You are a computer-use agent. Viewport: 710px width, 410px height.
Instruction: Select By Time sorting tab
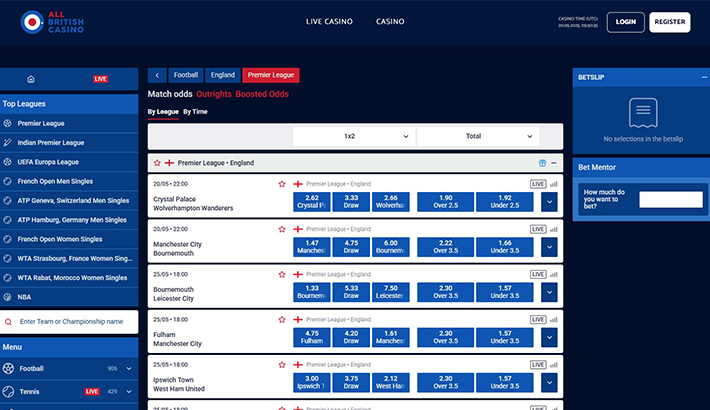195,112
